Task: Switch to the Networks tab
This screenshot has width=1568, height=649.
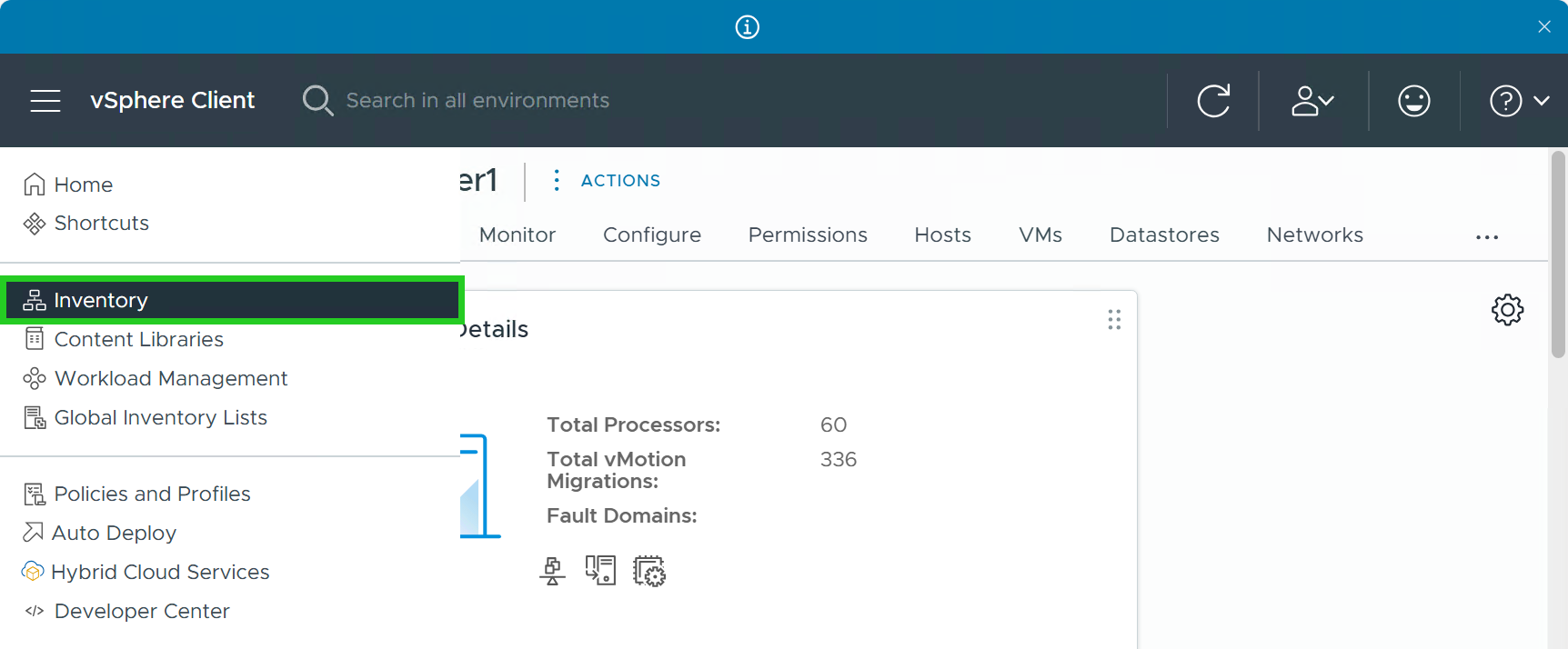Action: coord(1314,235)
